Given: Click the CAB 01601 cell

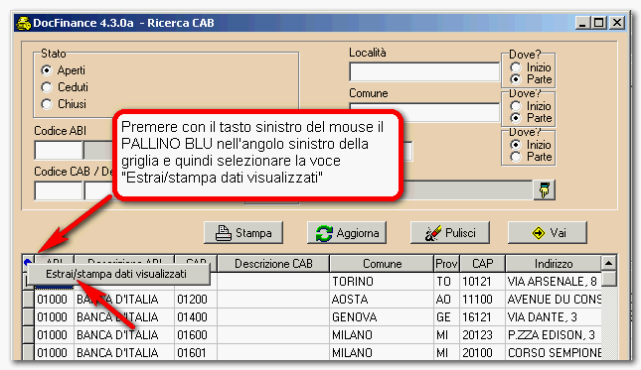Looking at the screenshot, I should (x=196, y=352).
